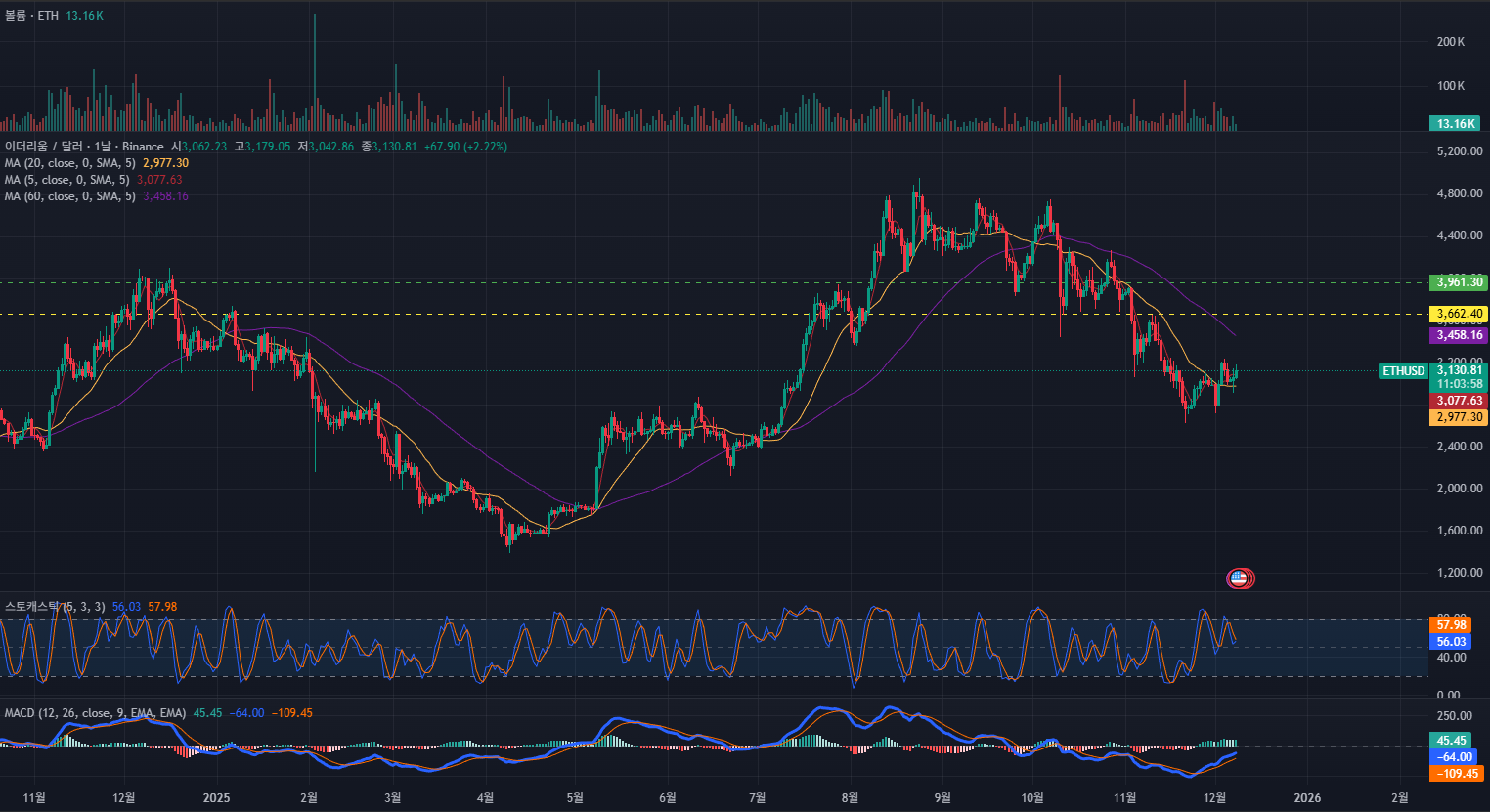The height and width of the screenshot is (812, 1490).
Task: Click the 40.00 stochastic scale label
Action: pyautogui.click(x=1451, y=658)
